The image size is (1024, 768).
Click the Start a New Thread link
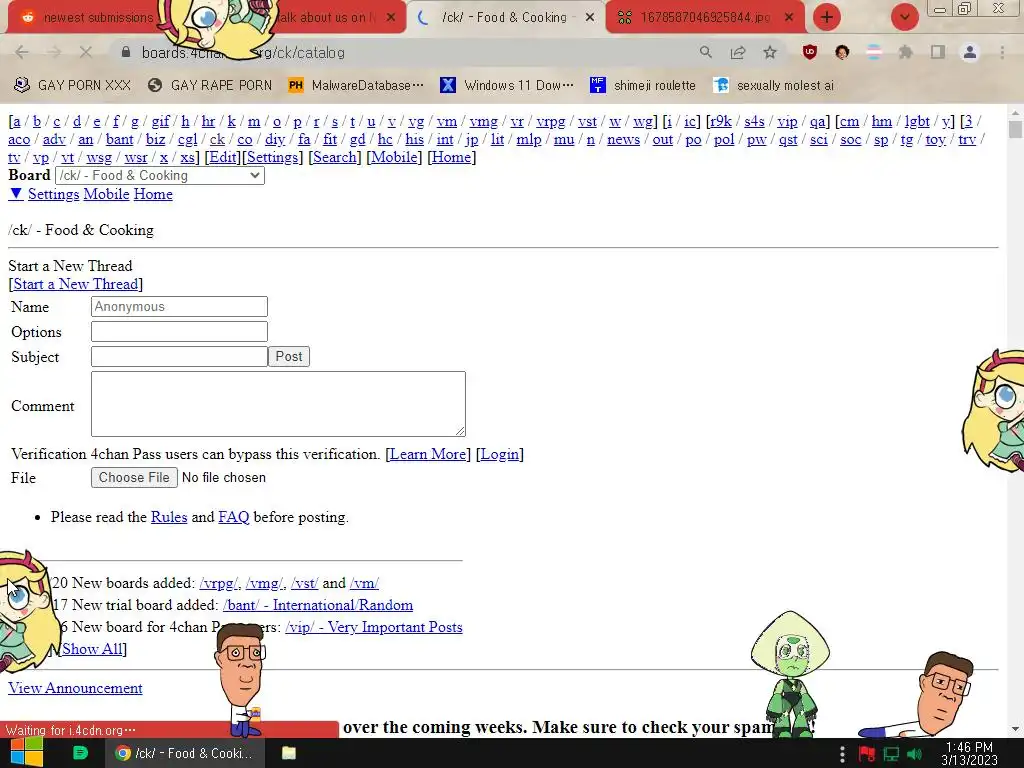[x=76, y=284]
